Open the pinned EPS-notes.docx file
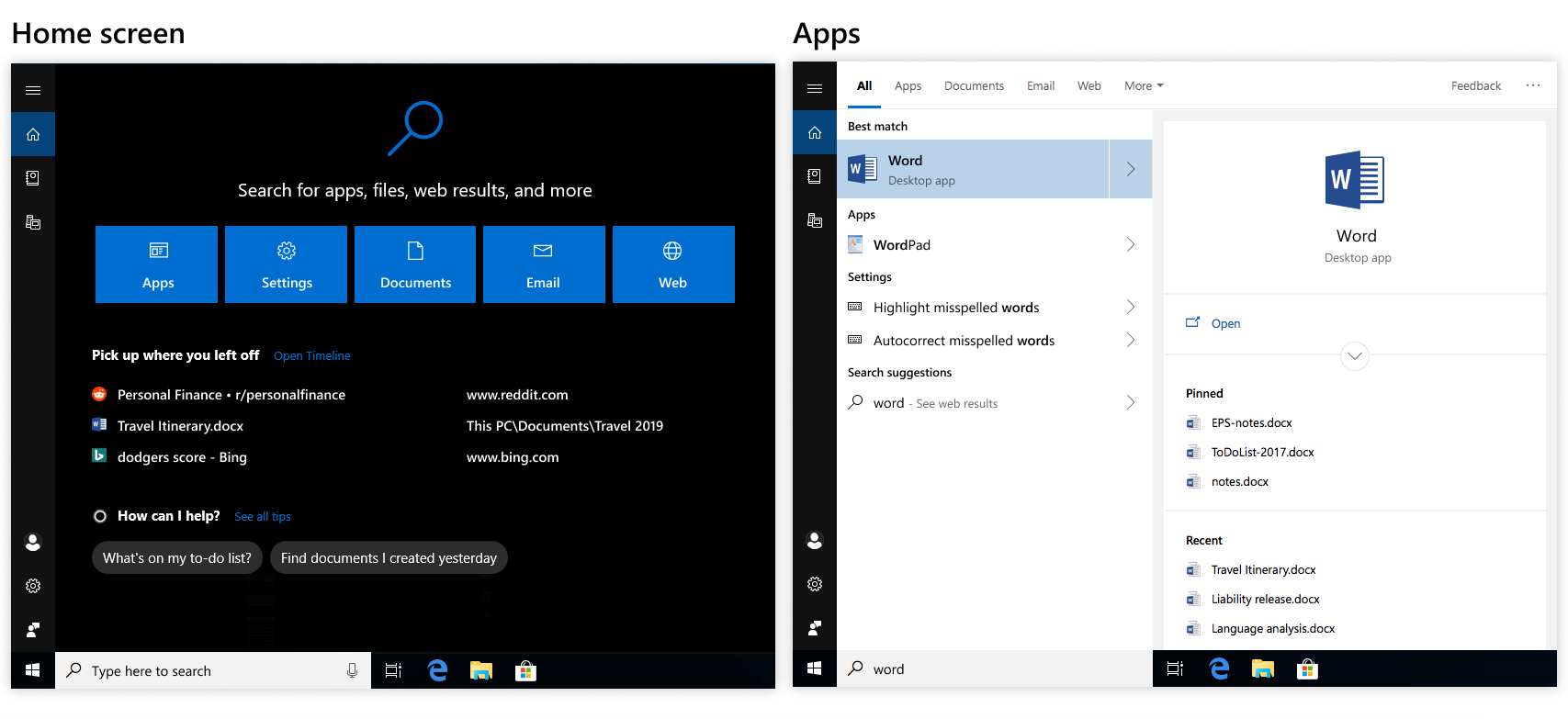 click(x=1251, y=423)
